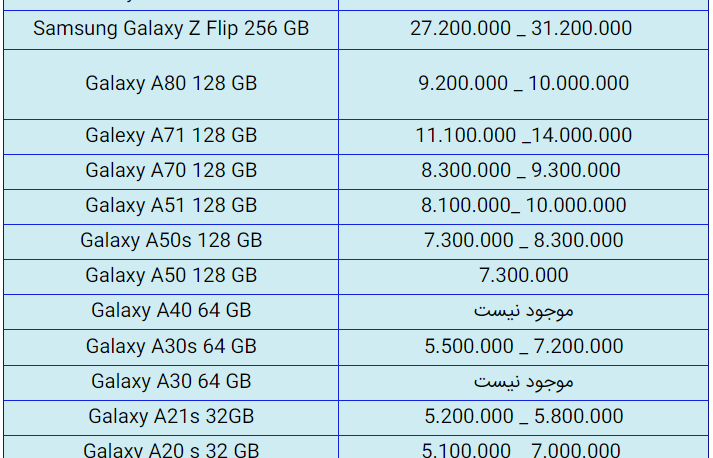
Task: Click the Galexy A71 128 GB cell
Action: tap(171, 136)
